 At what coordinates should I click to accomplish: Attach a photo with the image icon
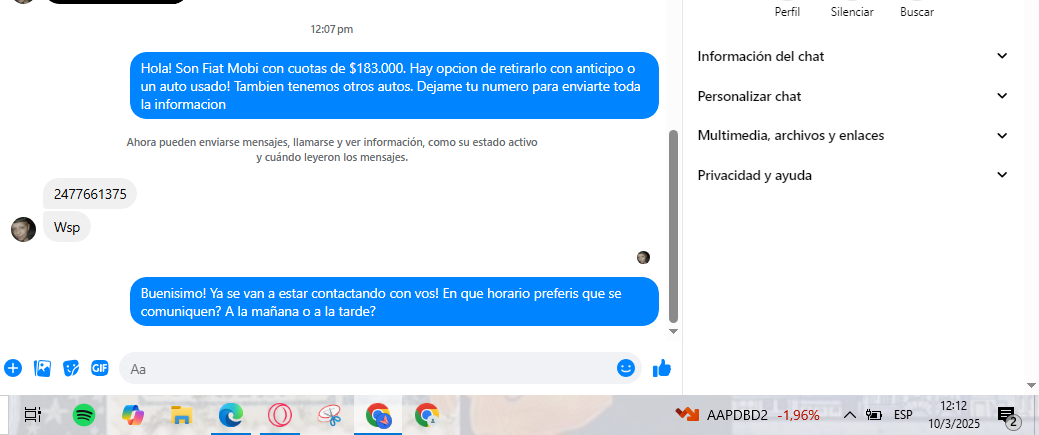(x=42, y=368)
